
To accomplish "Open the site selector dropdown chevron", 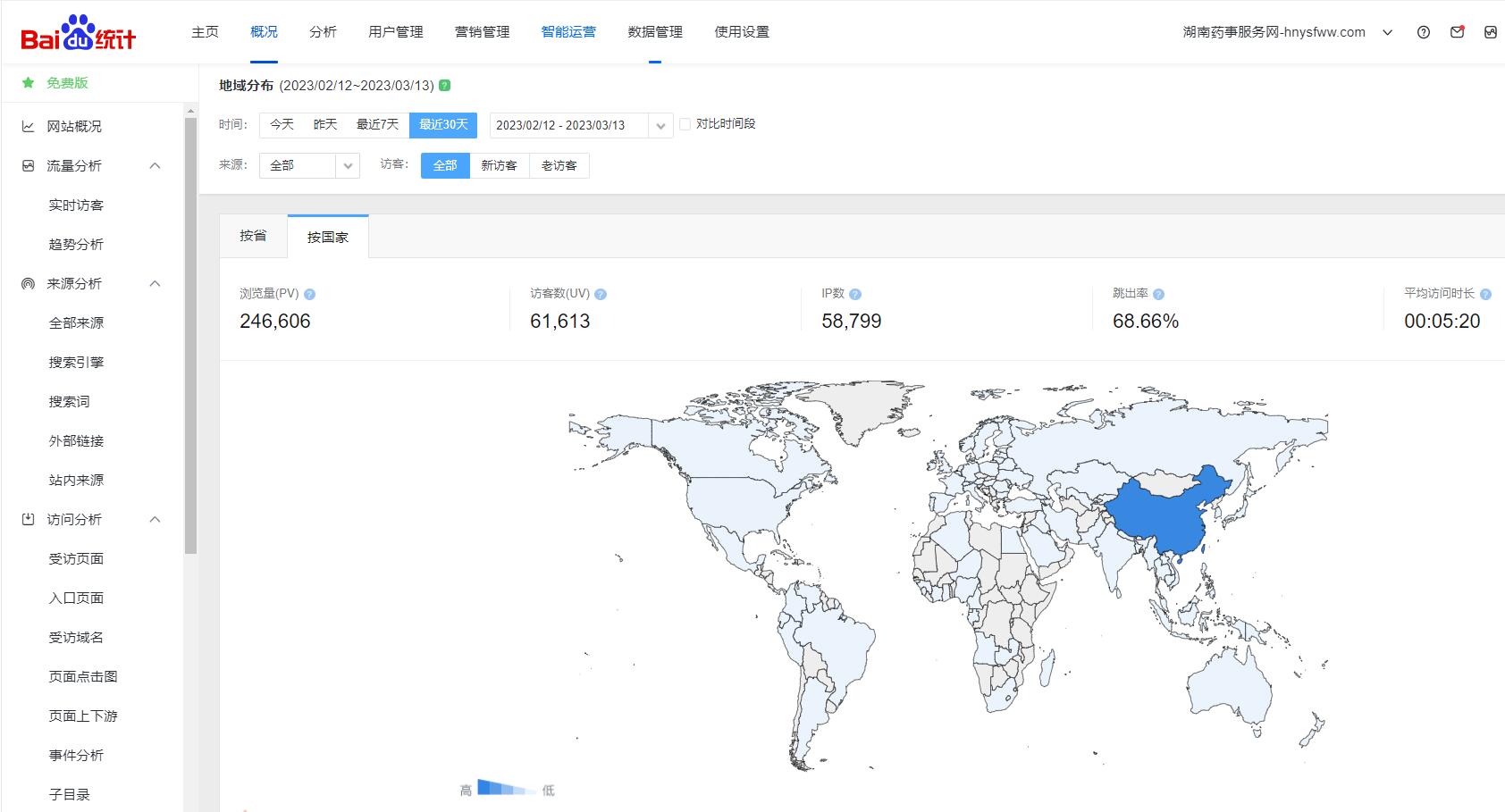I will 1388,33.
